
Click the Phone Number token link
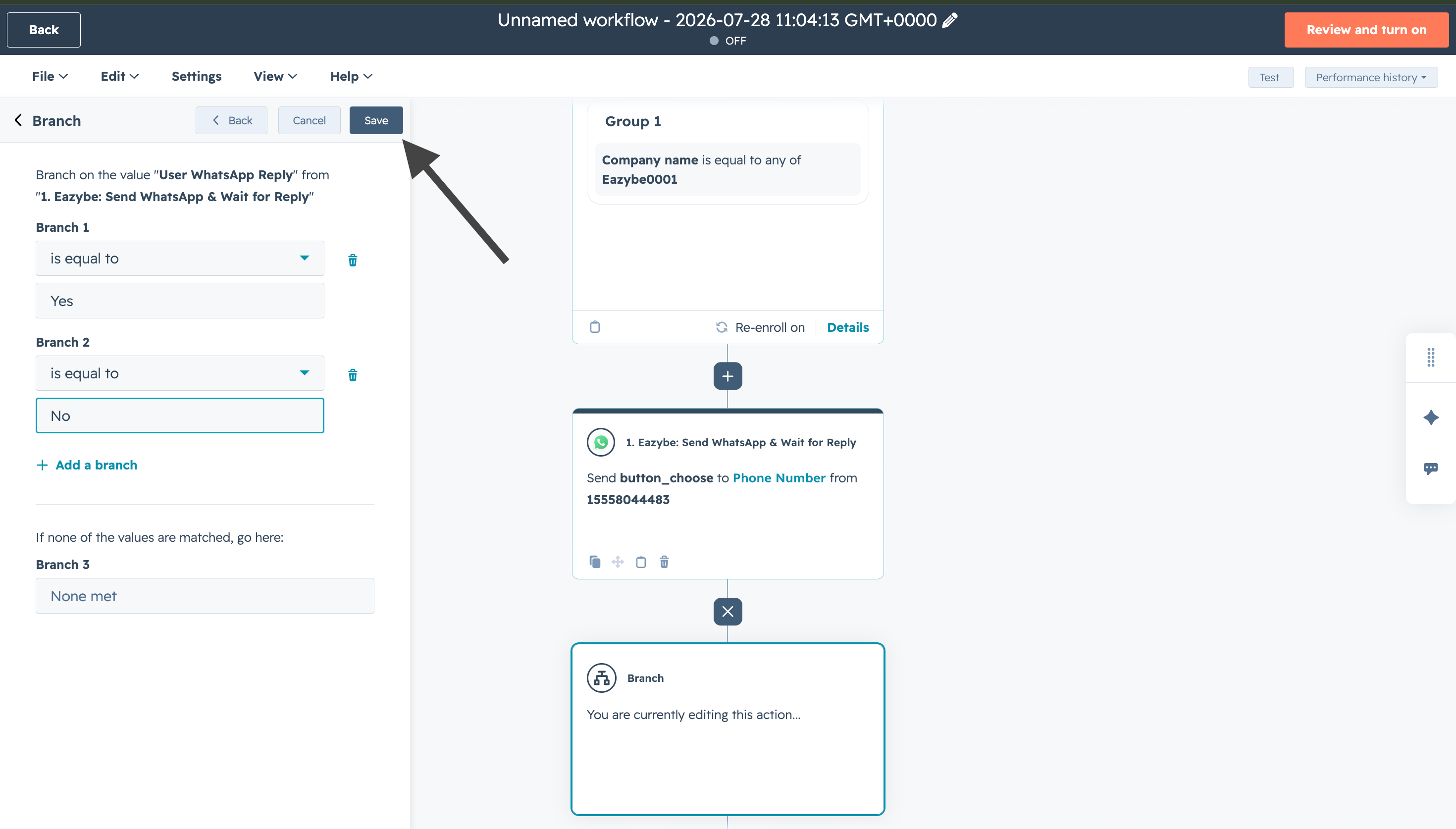pyautogui.click(x=779, y=478)
